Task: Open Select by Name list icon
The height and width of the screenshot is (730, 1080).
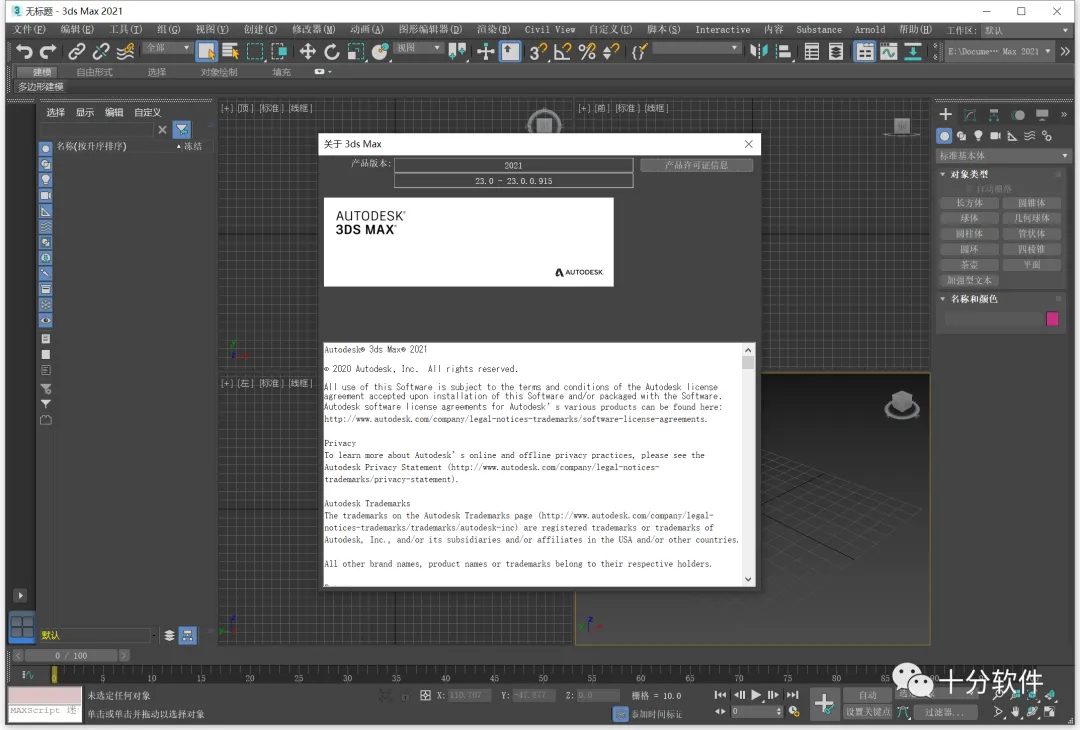Action: click(x=230, y=52)
